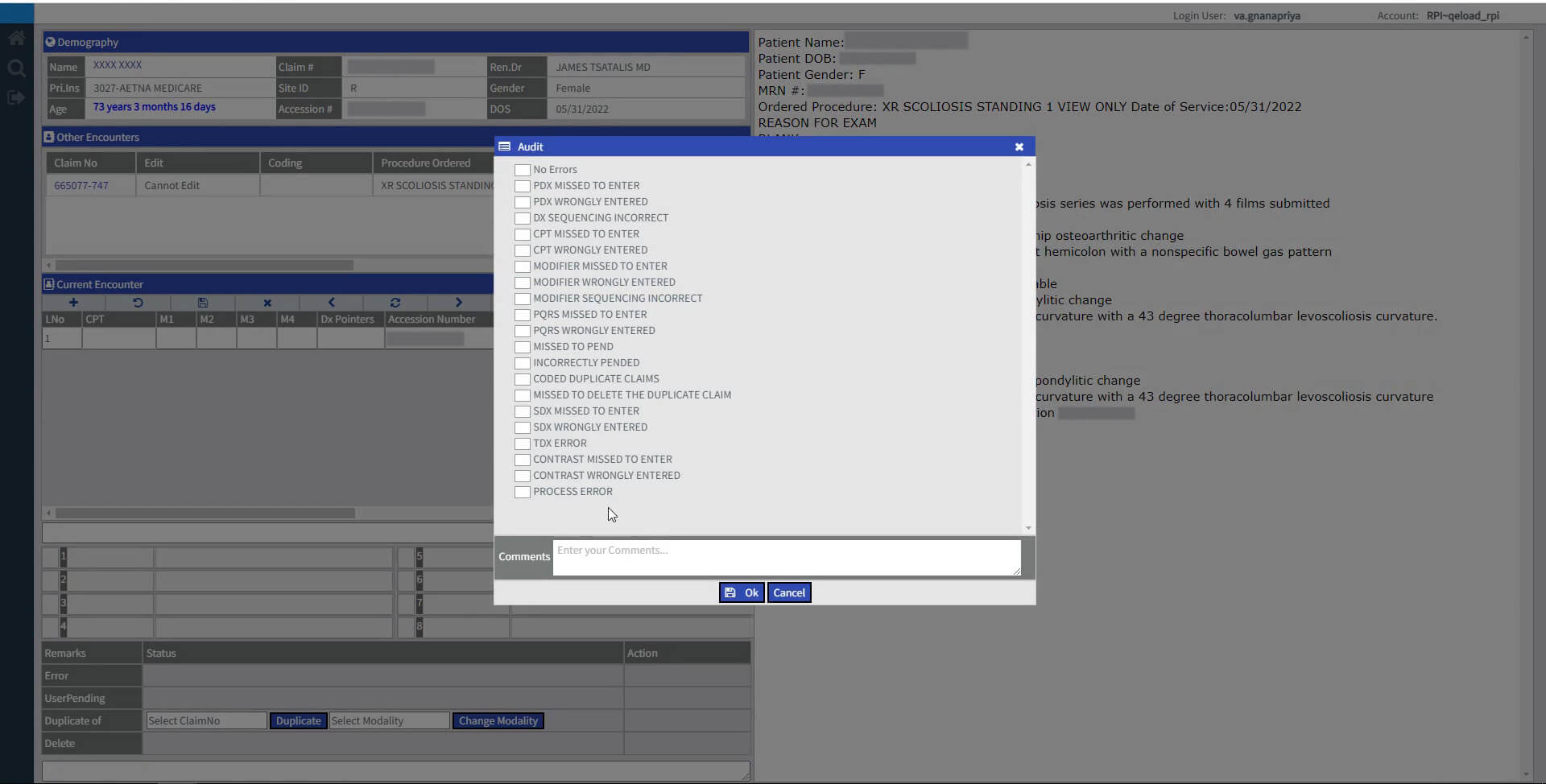Click Other Encounters horizontal scrollbar
The height and width of the screenshot is (784, 1546).
point(205,265)
